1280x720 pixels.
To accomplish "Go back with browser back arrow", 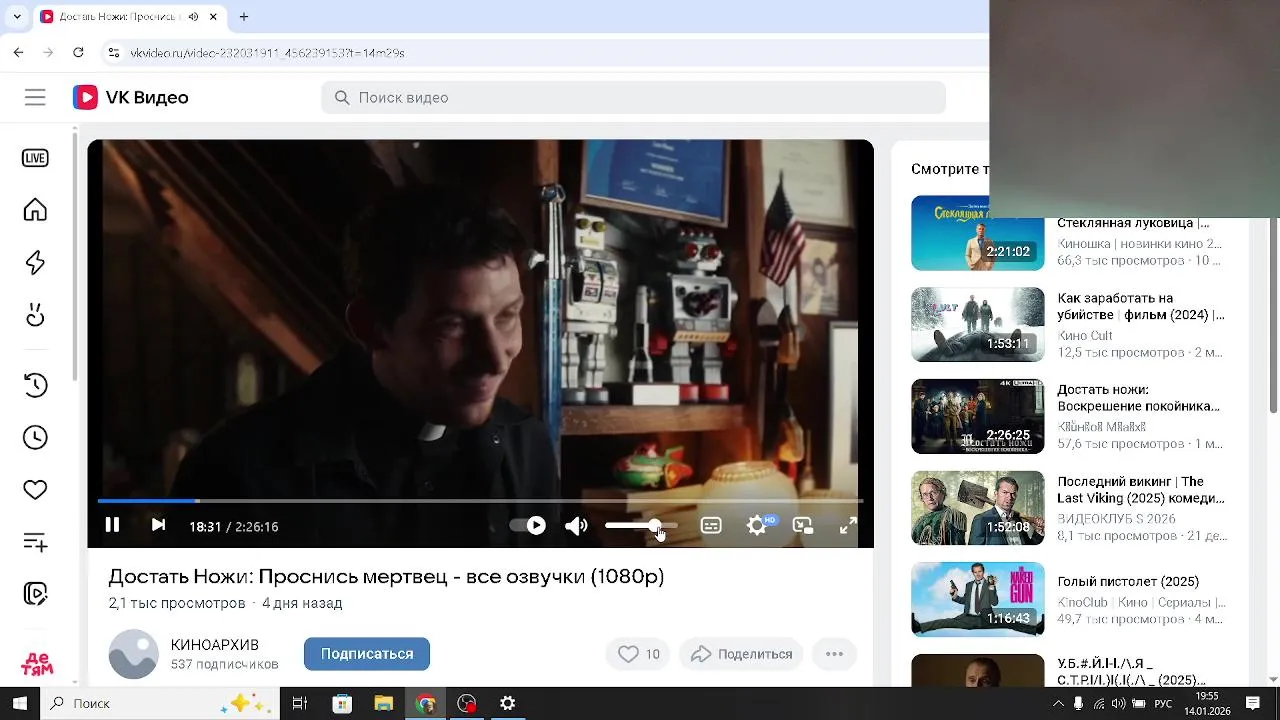I will point(18,52).
